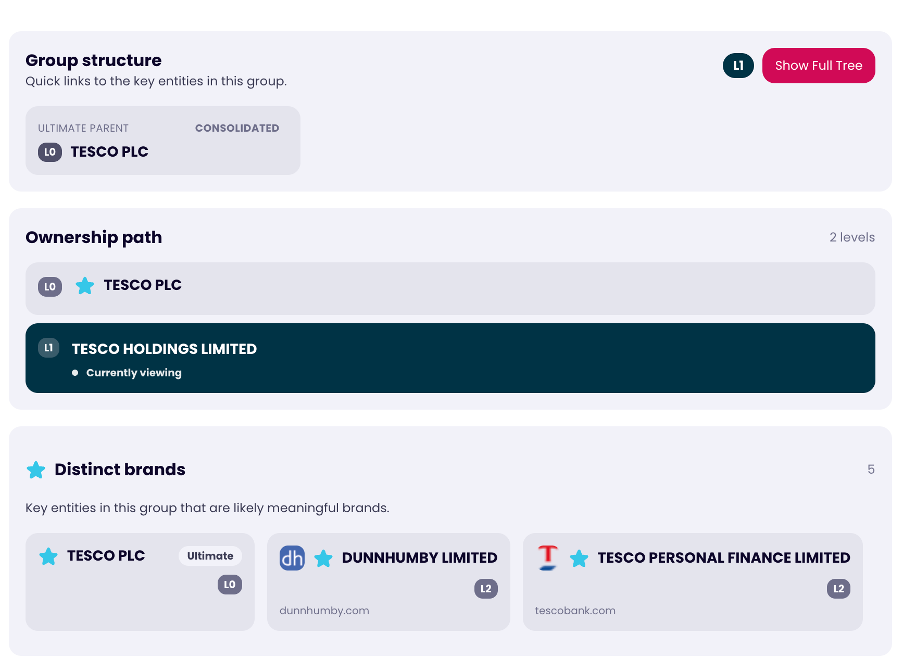The width and height of the screenshot is (904, 660).
Task: Click the L0 badge in Group structure card
Action: click(50, 153)
